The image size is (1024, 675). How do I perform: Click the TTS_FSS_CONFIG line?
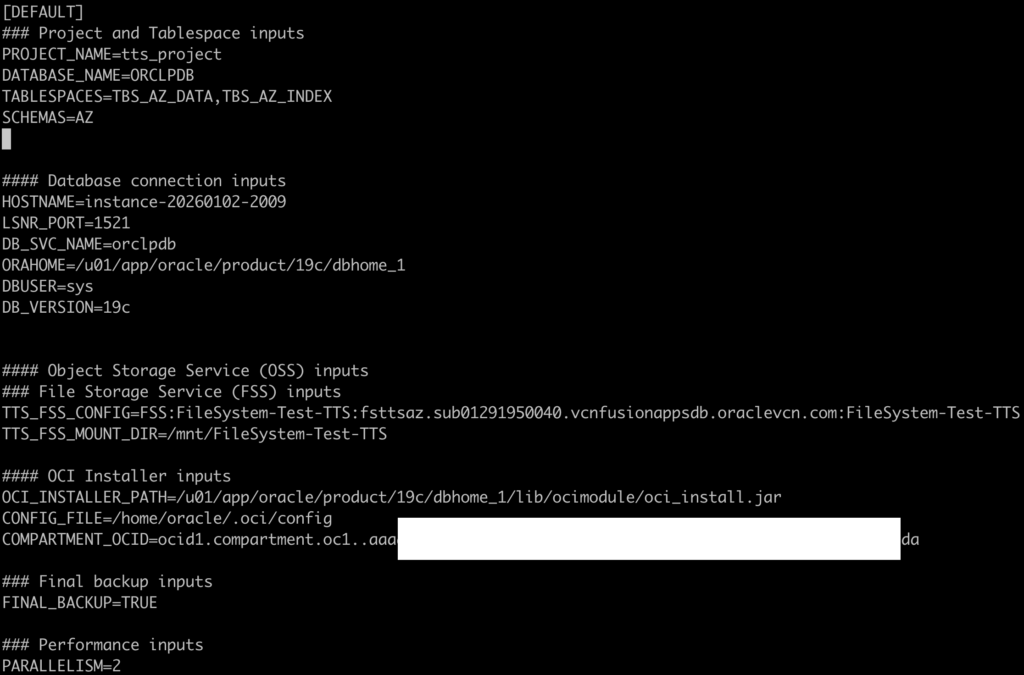click(x=510, y=413)
